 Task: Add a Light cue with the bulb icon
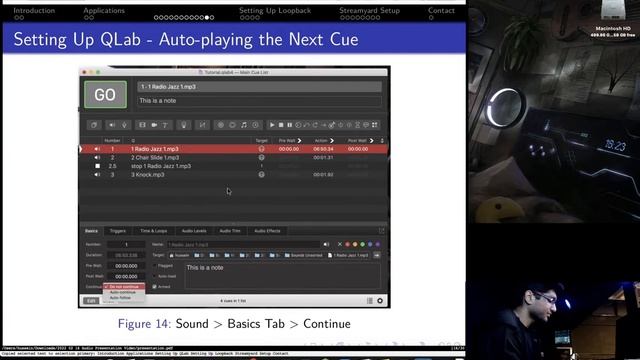pos(184,125)
